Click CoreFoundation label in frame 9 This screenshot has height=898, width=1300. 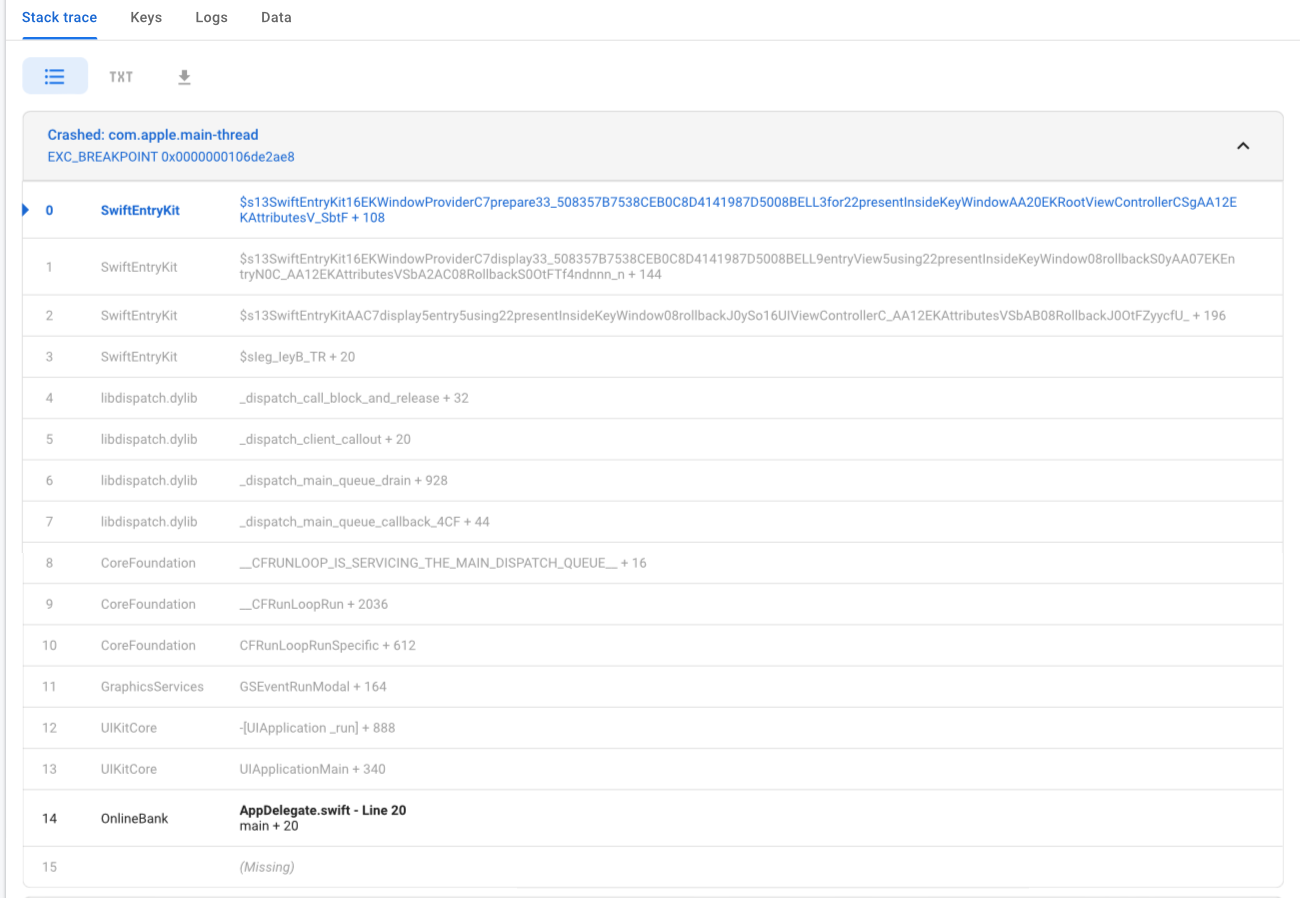tap(148, 604)
